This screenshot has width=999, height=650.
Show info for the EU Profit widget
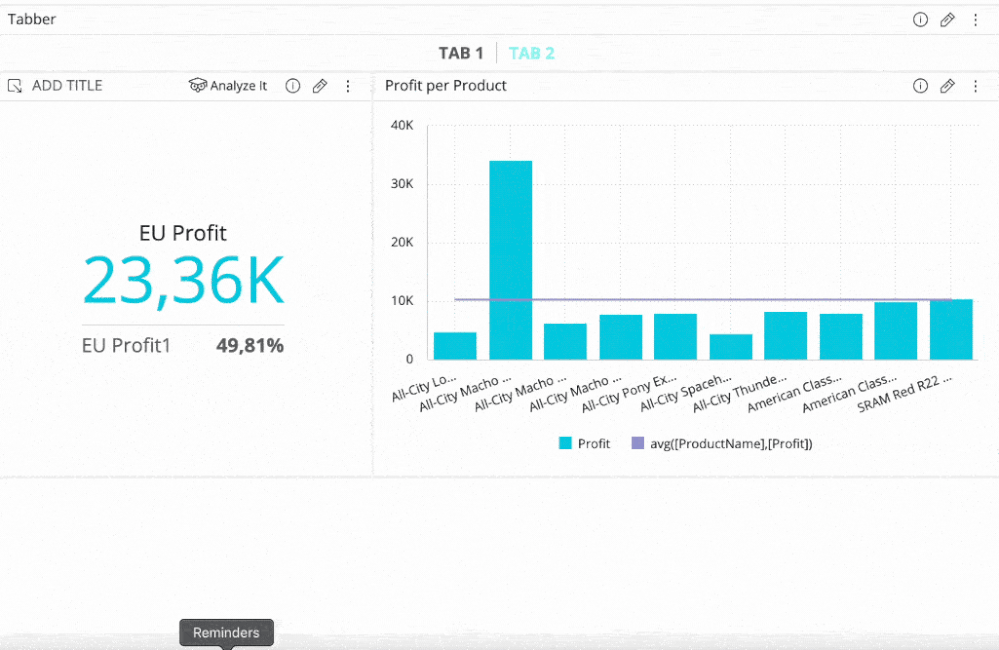point(293,86)
